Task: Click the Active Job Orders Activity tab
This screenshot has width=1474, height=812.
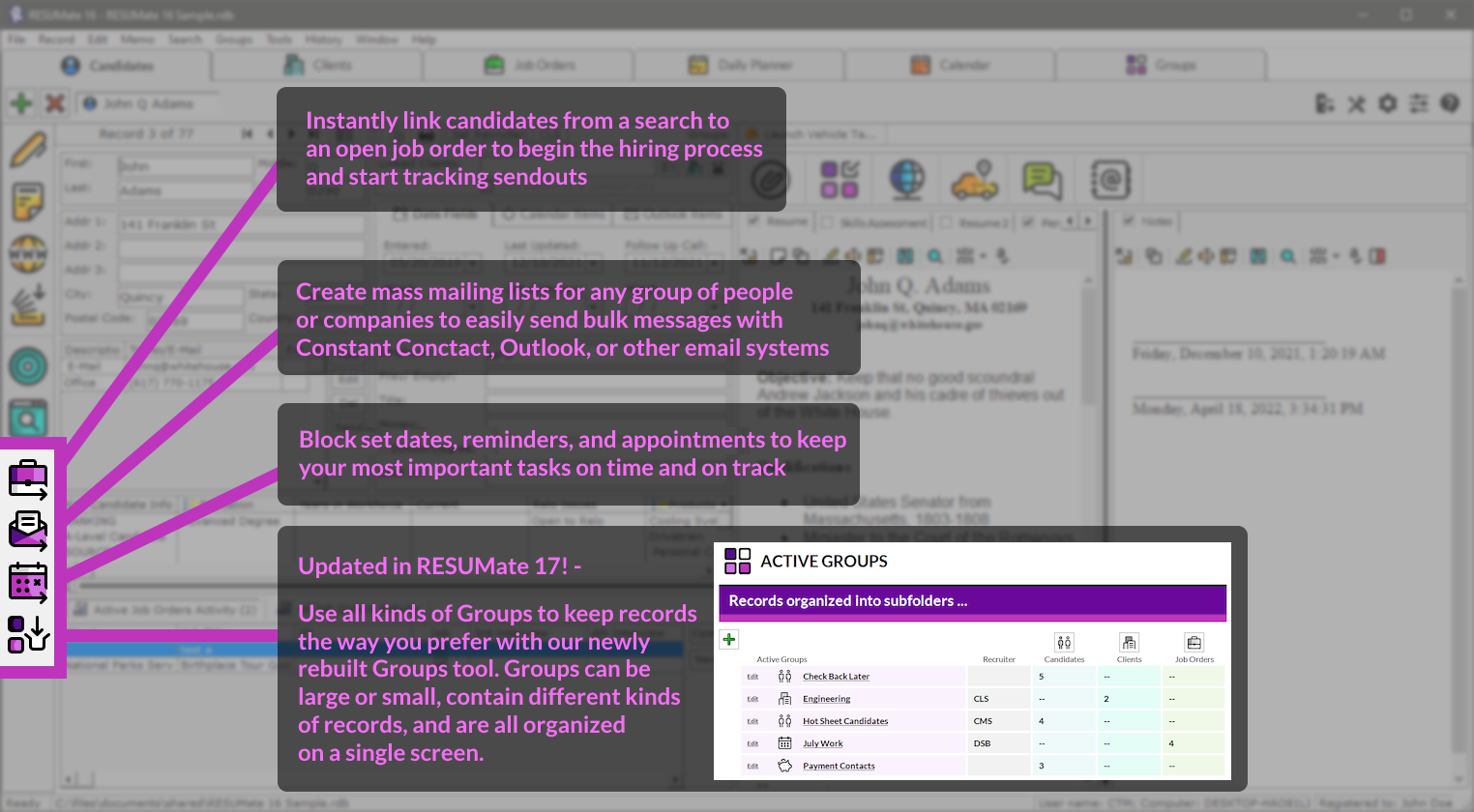Action: [x=166, y=610]
